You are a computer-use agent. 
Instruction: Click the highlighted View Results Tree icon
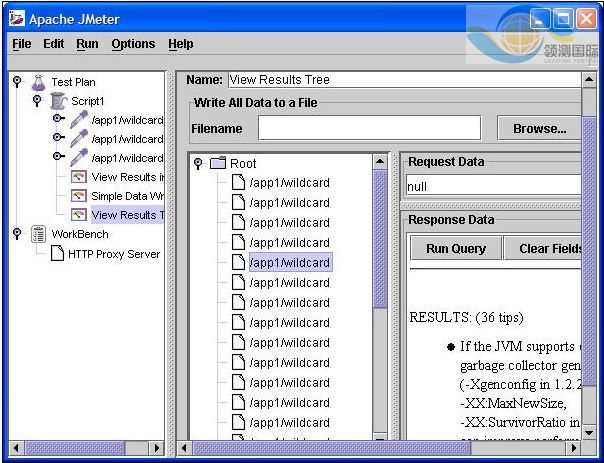[79, 215]
